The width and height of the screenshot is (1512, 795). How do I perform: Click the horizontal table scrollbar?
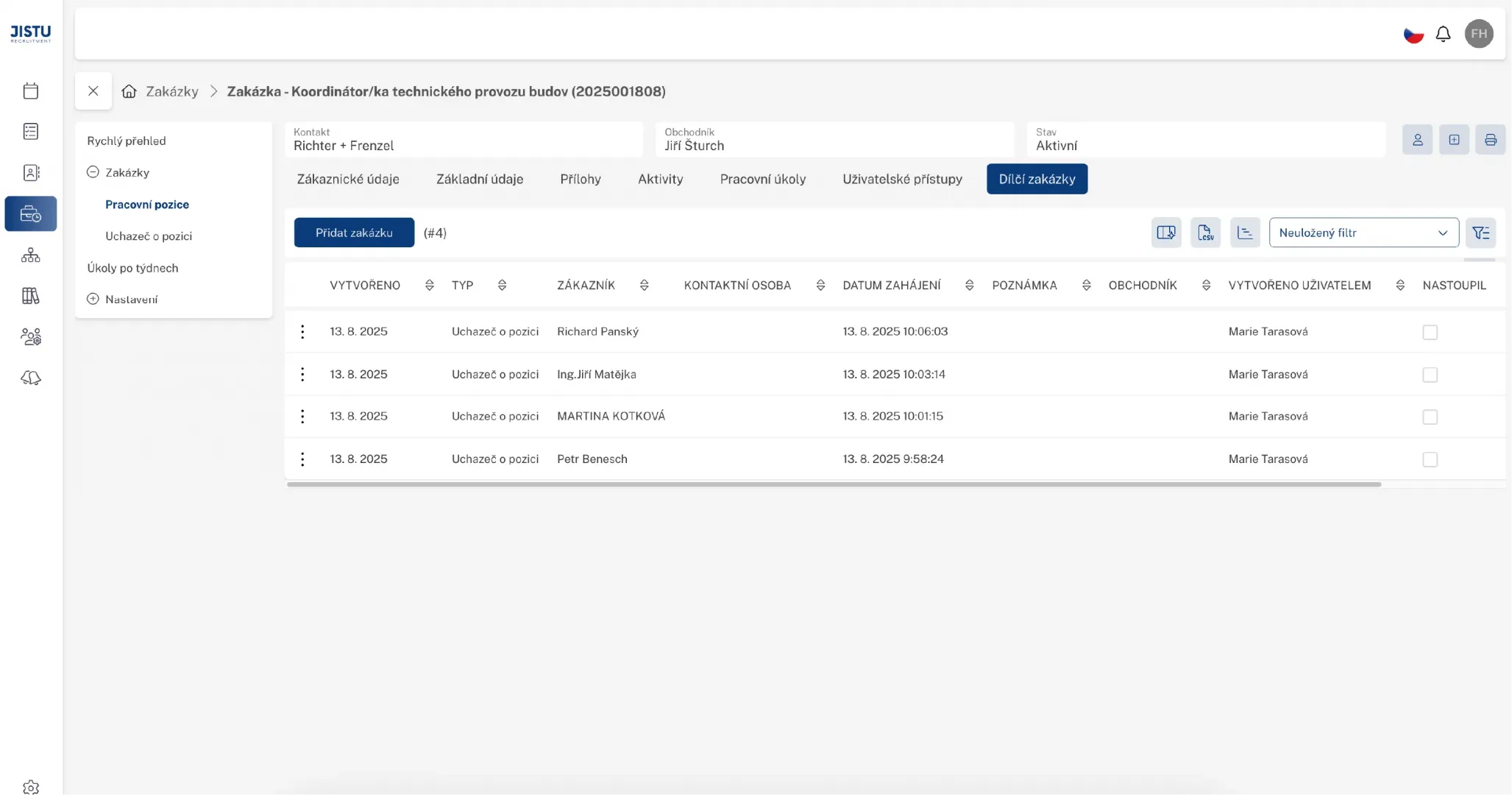(x=833, y=484)
